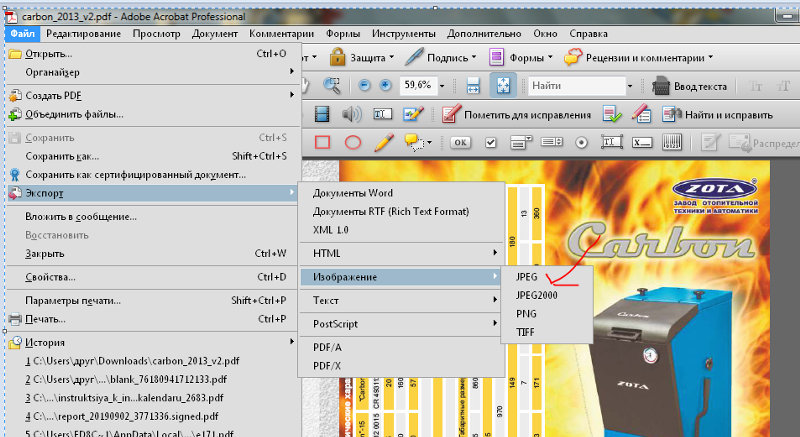Expand the Защита dropdown arrow

391,57
